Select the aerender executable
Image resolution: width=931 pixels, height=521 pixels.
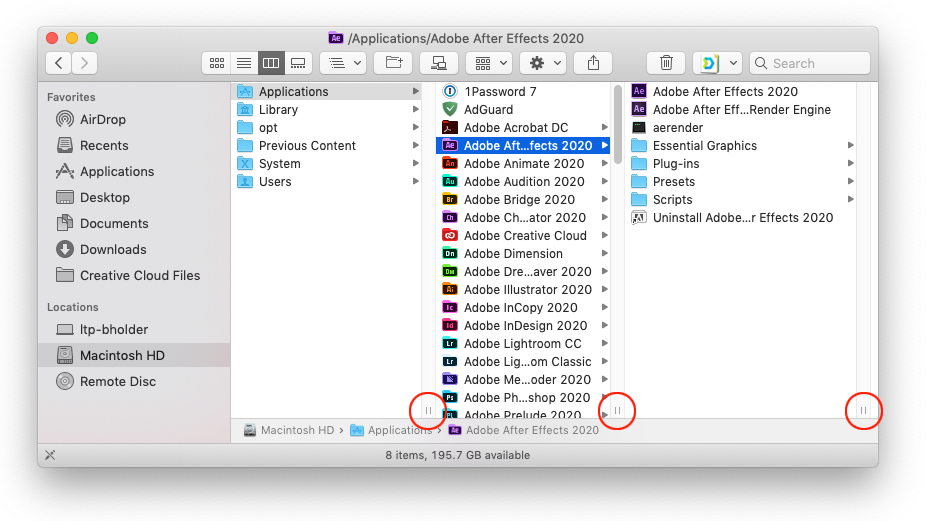pos(740,128)
